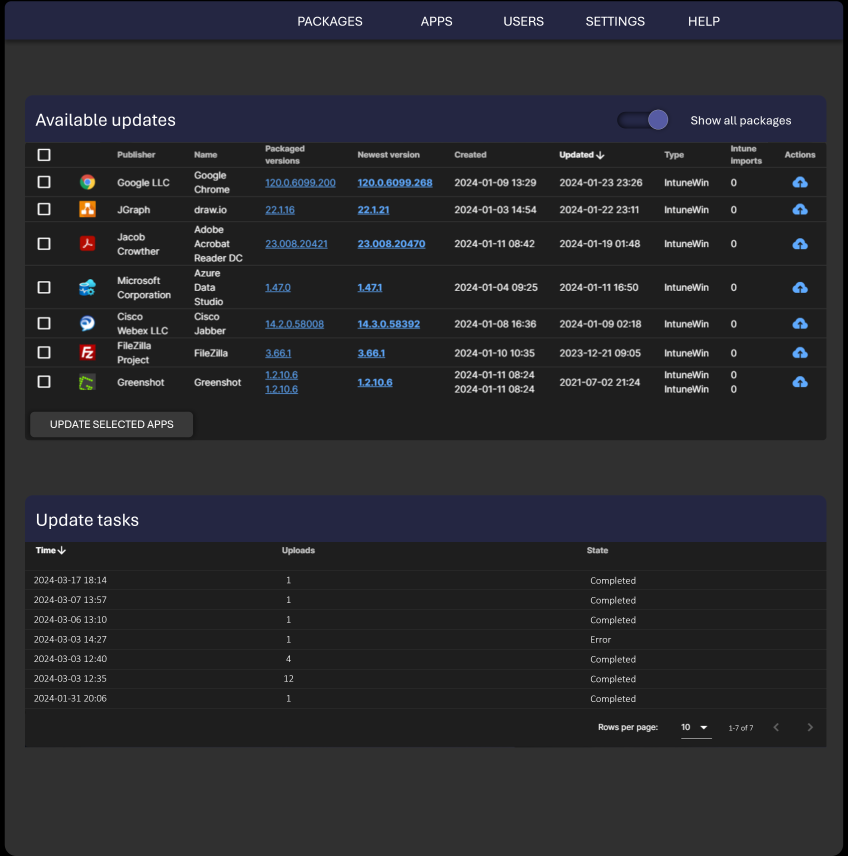This screenshot has height=856, width=848.
Task: Go to next page of update tasks
Action: click(810, 727)
